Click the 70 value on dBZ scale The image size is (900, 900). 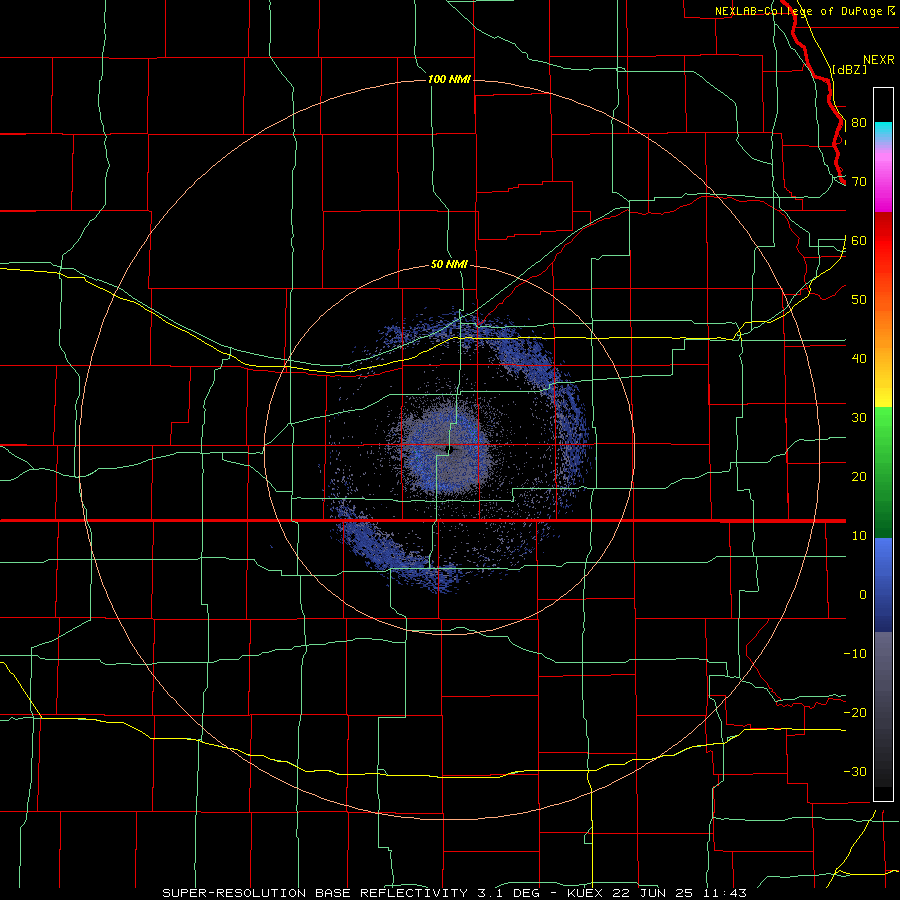pyautogui.click(x=859, y=182)
